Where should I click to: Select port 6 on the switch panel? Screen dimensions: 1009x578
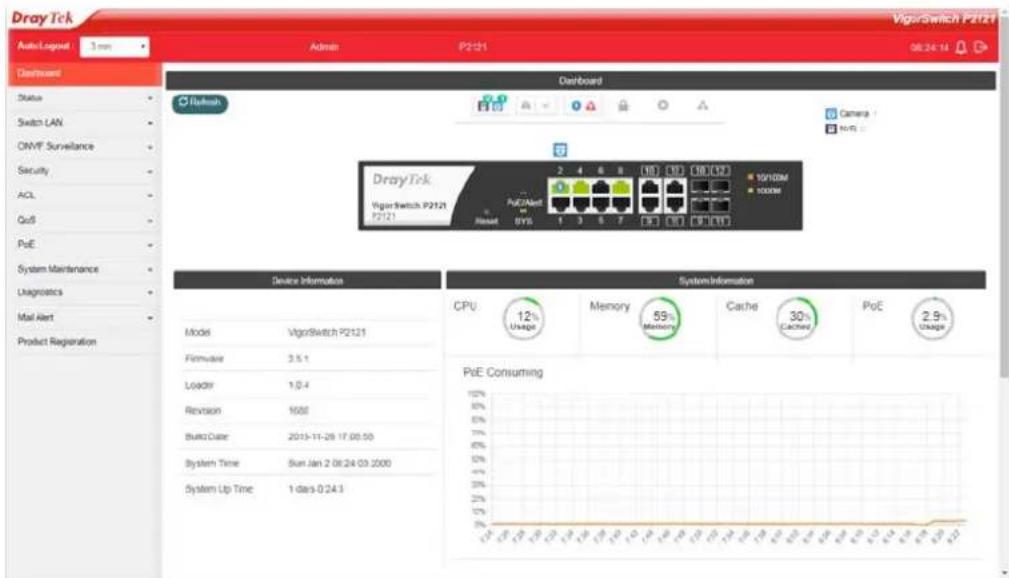601,187
